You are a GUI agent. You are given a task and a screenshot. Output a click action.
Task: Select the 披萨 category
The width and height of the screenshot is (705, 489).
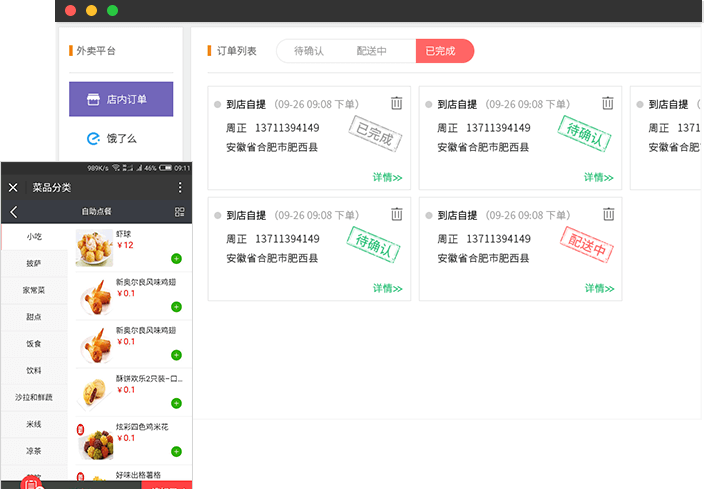point(35,263)
